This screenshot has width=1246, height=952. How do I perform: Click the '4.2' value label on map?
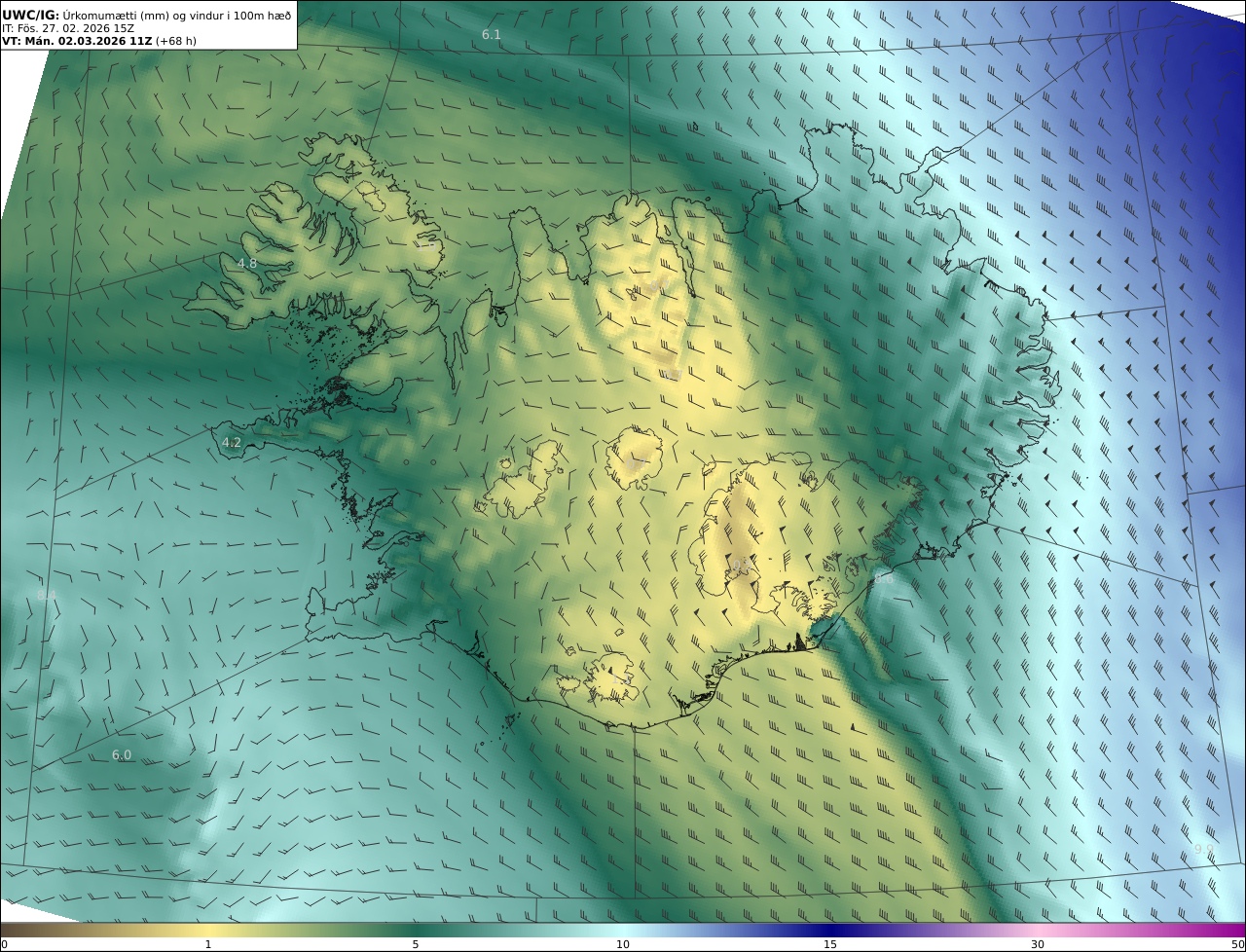(x=231, y=442)
